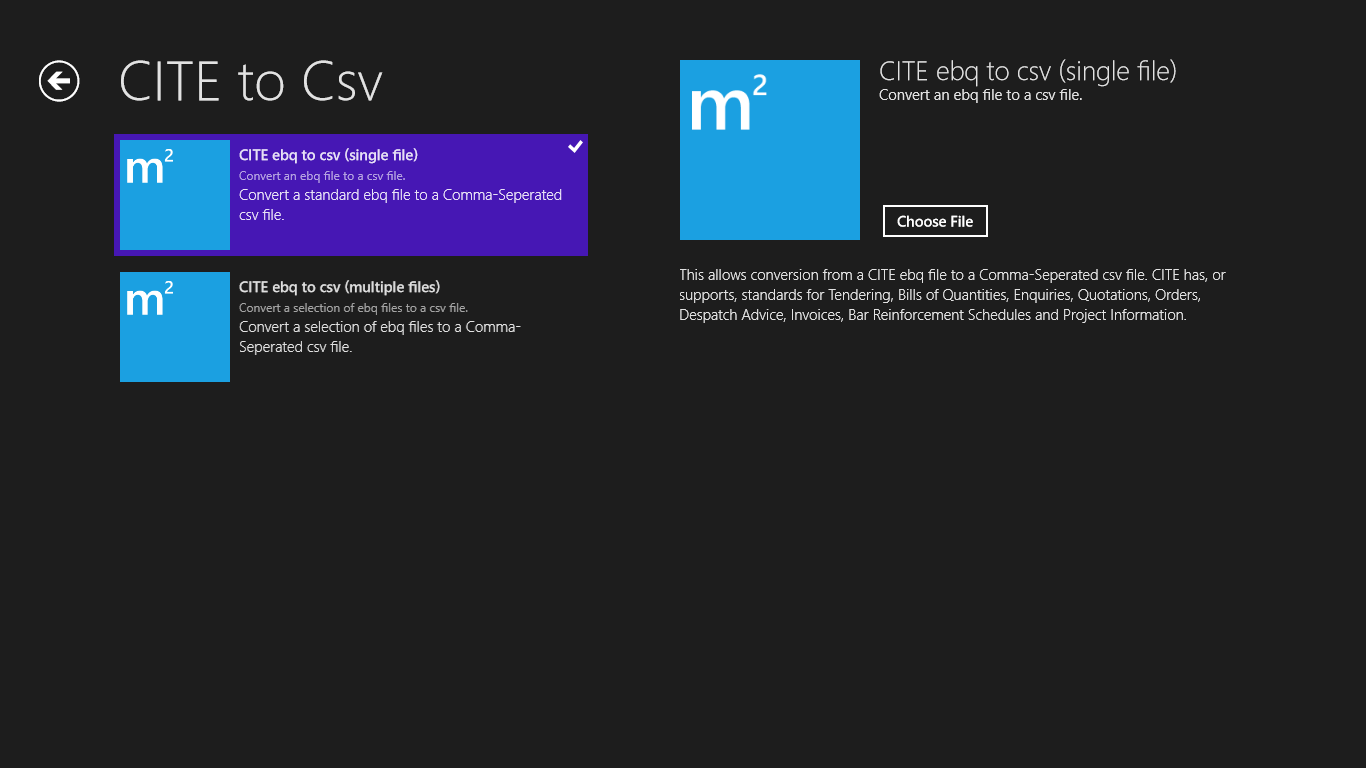The height and width of the screenshot is (768, 1366).
Task: Toggle the checkmark on the selected item
Action: 575,147
